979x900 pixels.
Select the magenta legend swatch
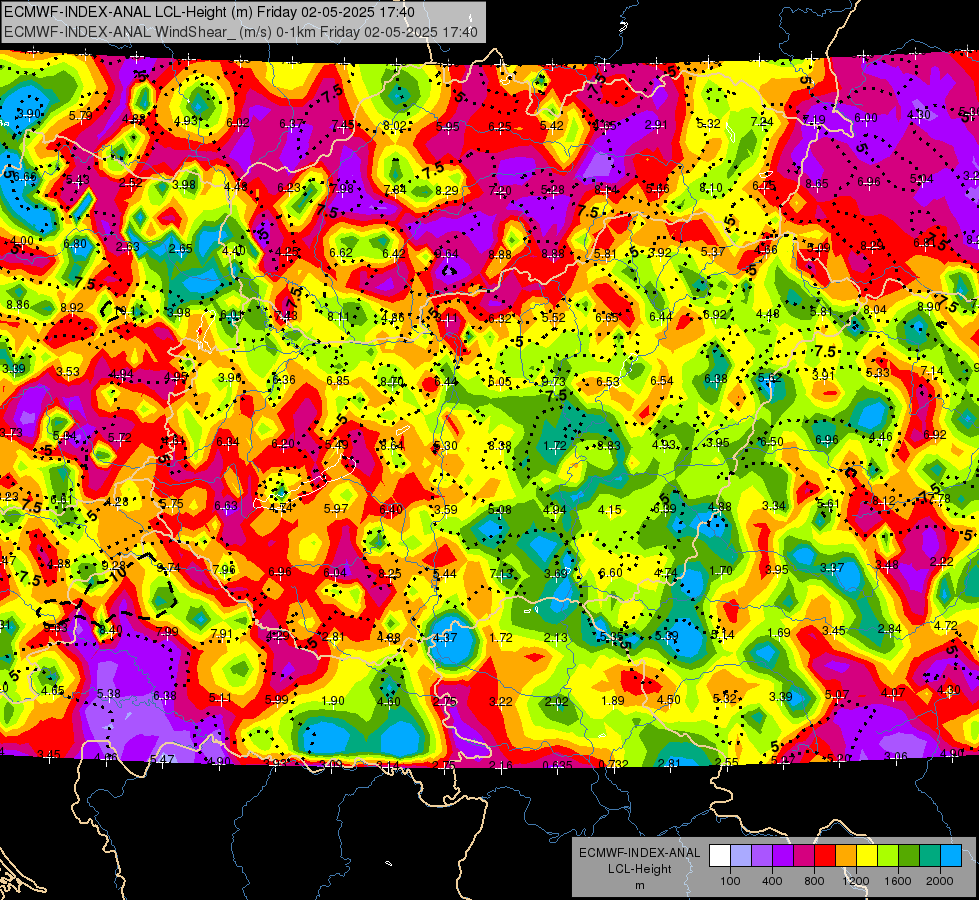tap(804, 856)
